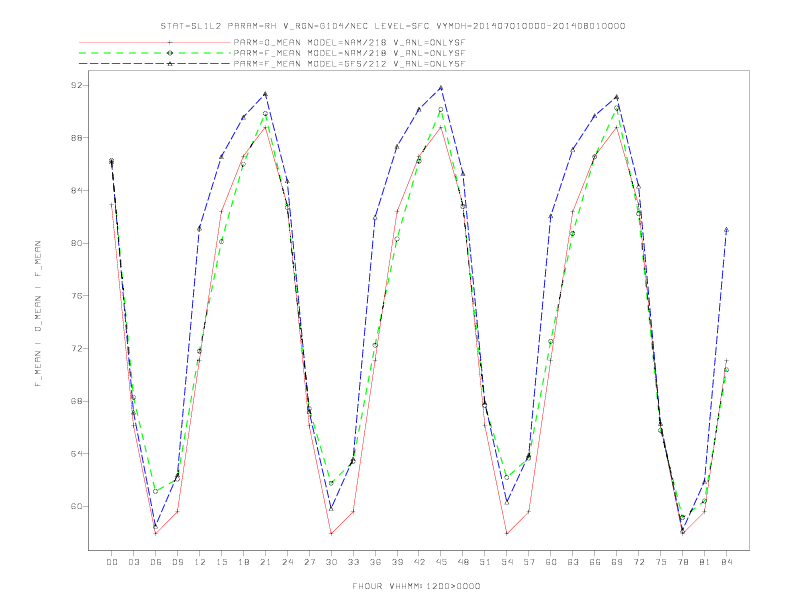Click x-axis tick label 24

(x=287, y=562)
